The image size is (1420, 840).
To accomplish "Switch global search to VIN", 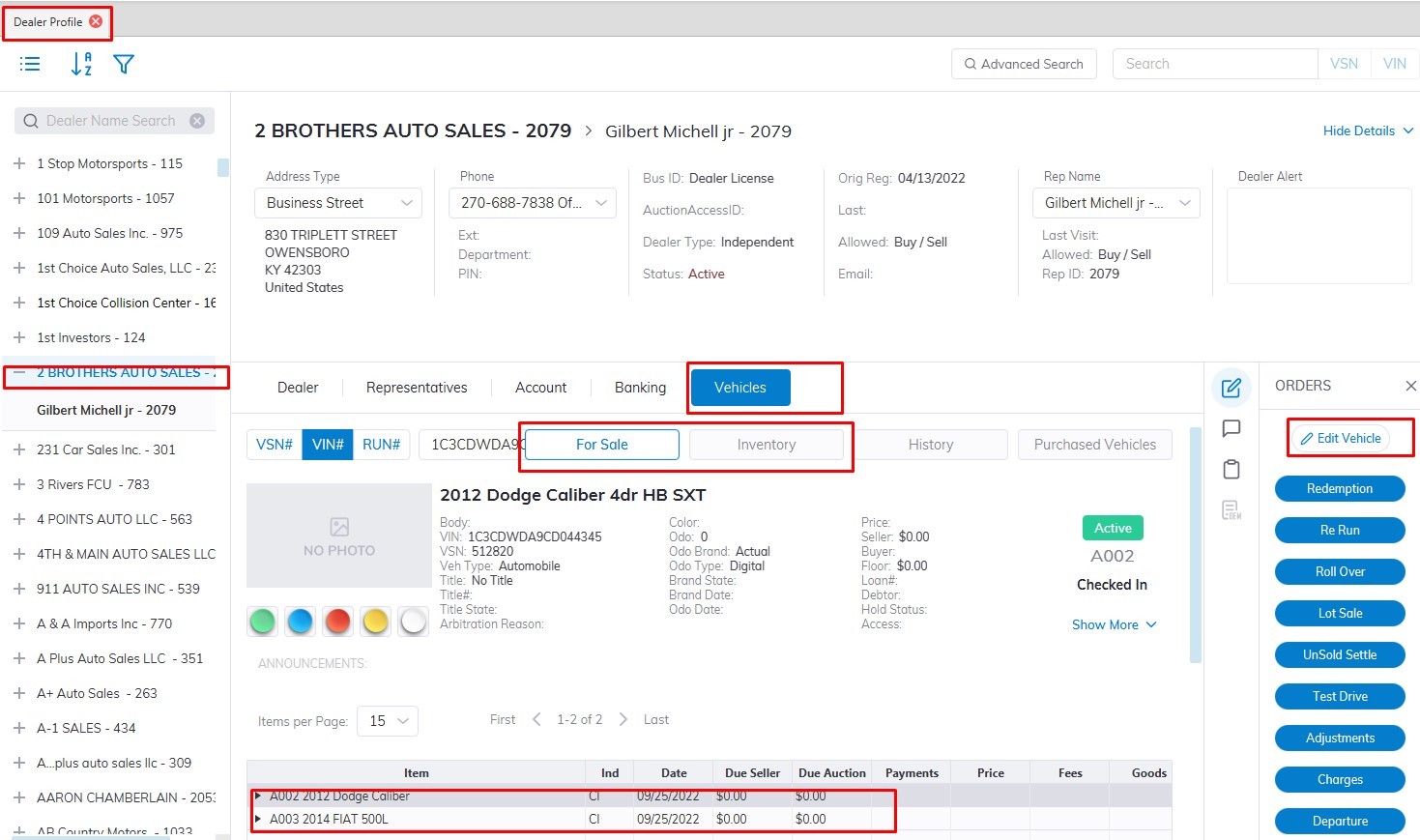I will (1394, 64).
